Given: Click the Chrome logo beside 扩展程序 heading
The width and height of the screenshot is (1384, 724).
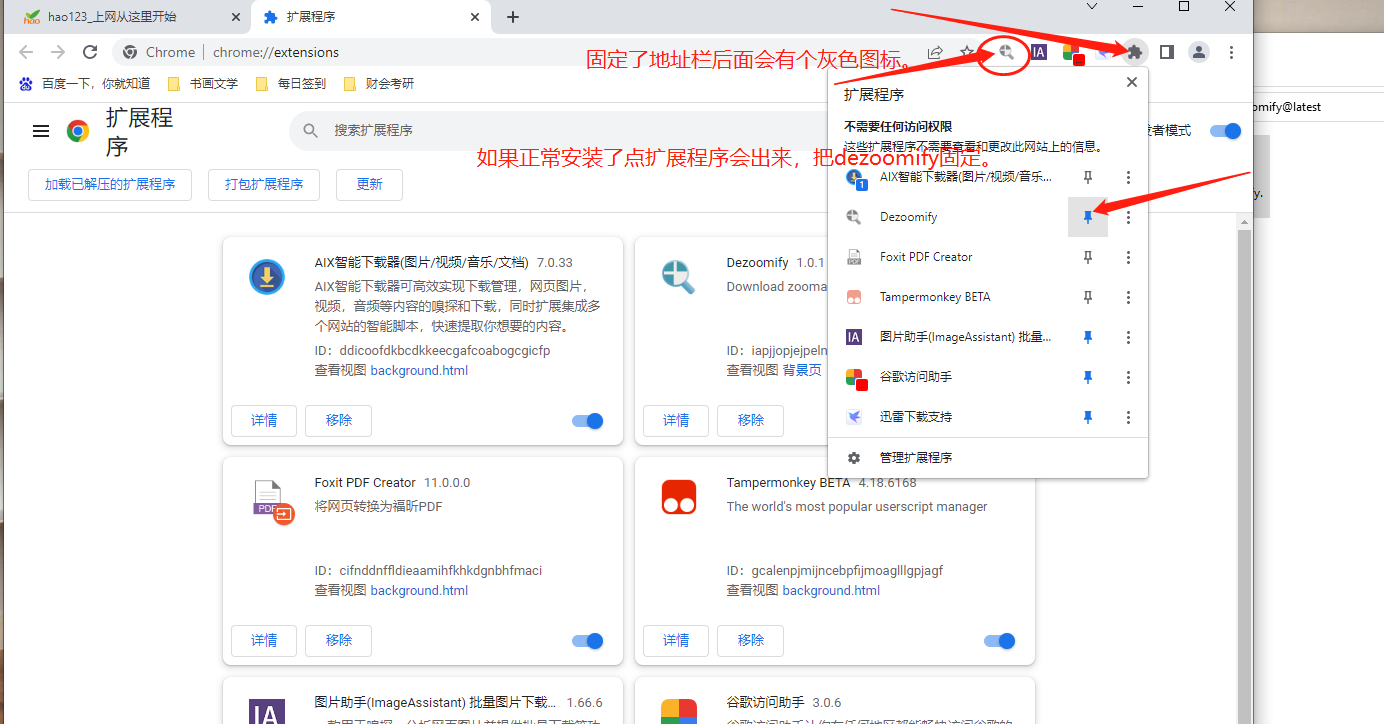Looking at the screenshot, I should [x=78, y=131].
